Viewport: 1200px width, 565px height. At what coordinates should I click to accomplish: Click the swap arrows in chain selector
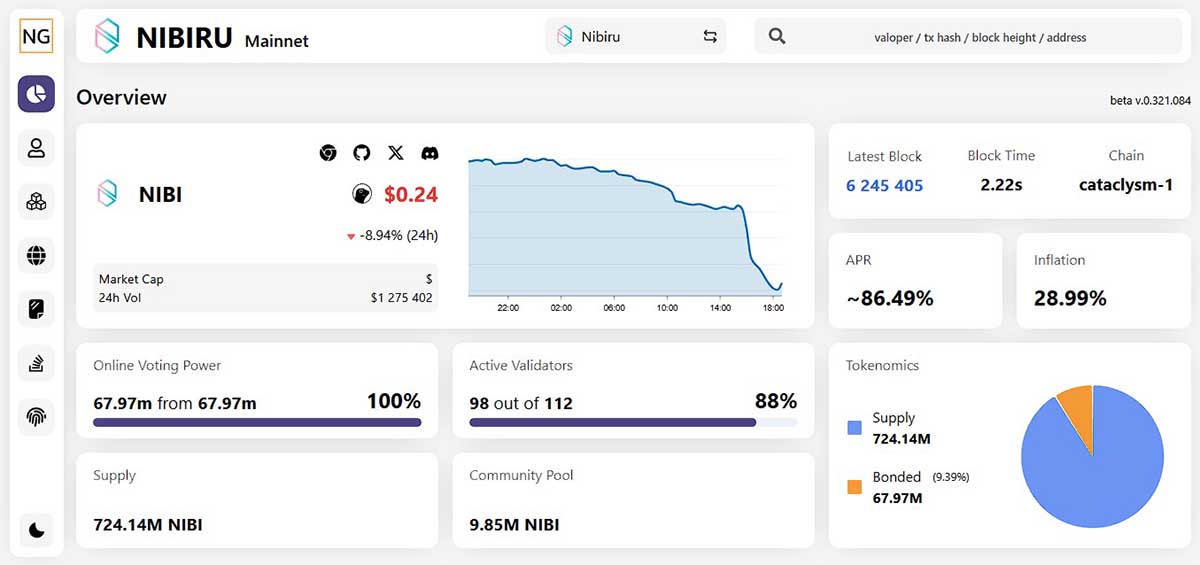pyautogui.click(x=710, y=37)
